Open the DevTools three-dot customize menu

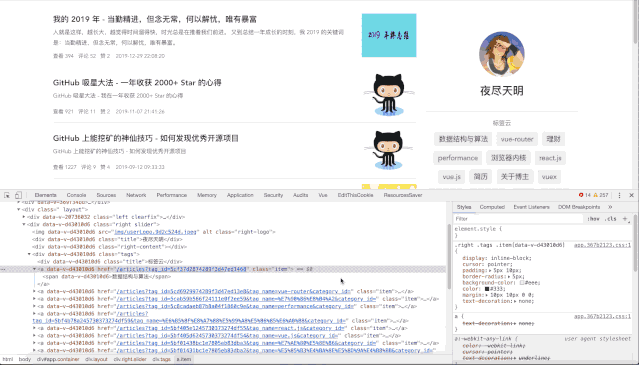619,196
